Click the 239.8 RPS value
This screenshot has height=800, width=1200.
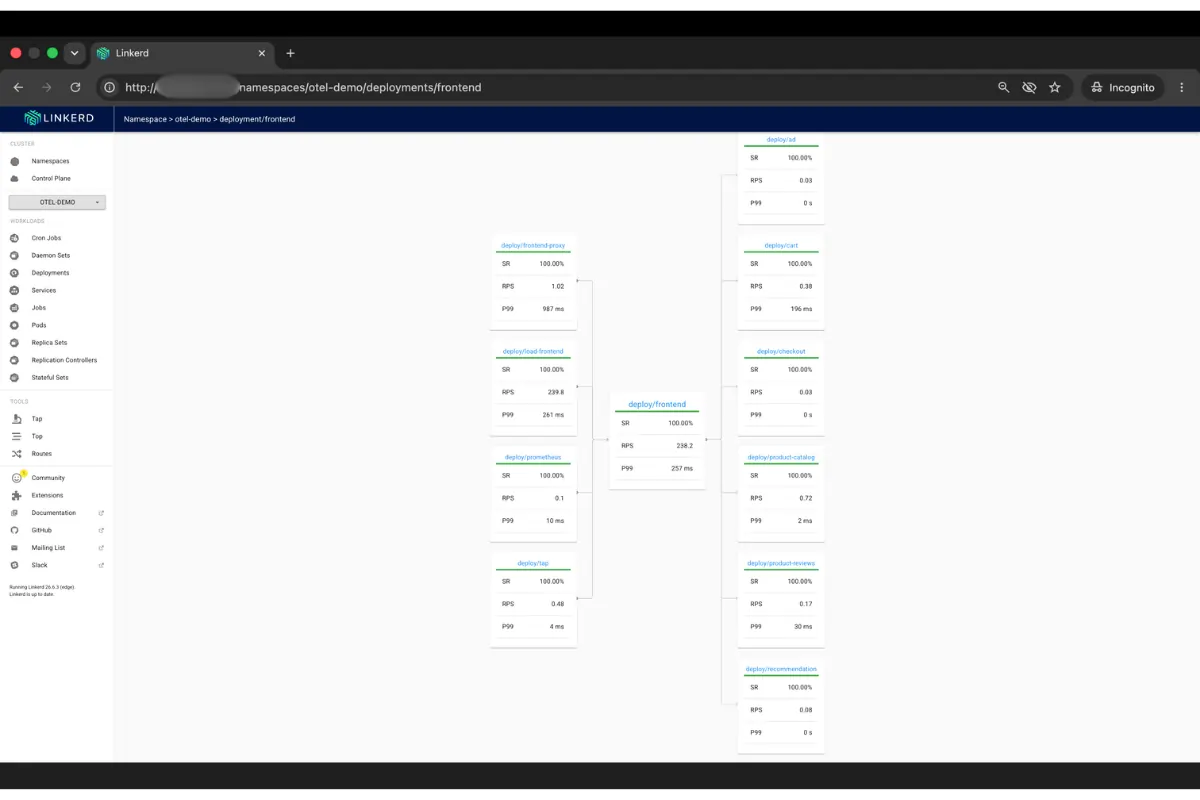tap(555, 392)
